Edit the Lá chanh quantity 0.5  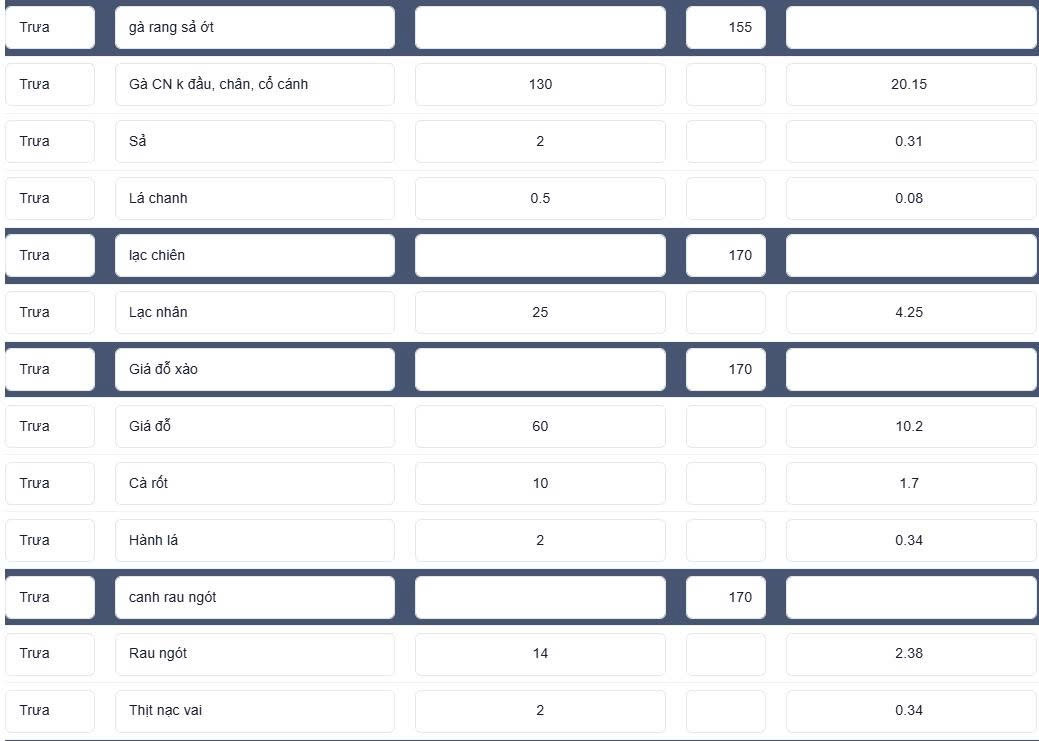[x=540, y=198]
